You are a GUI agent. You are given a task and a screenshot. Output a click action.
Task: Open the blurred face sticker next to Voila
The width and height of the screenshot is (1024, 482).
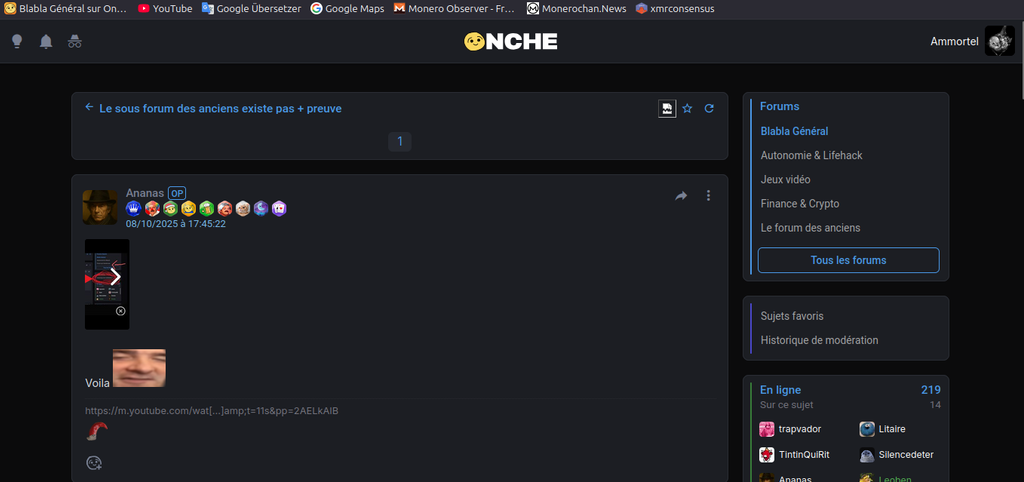click(x=139, y=368)
